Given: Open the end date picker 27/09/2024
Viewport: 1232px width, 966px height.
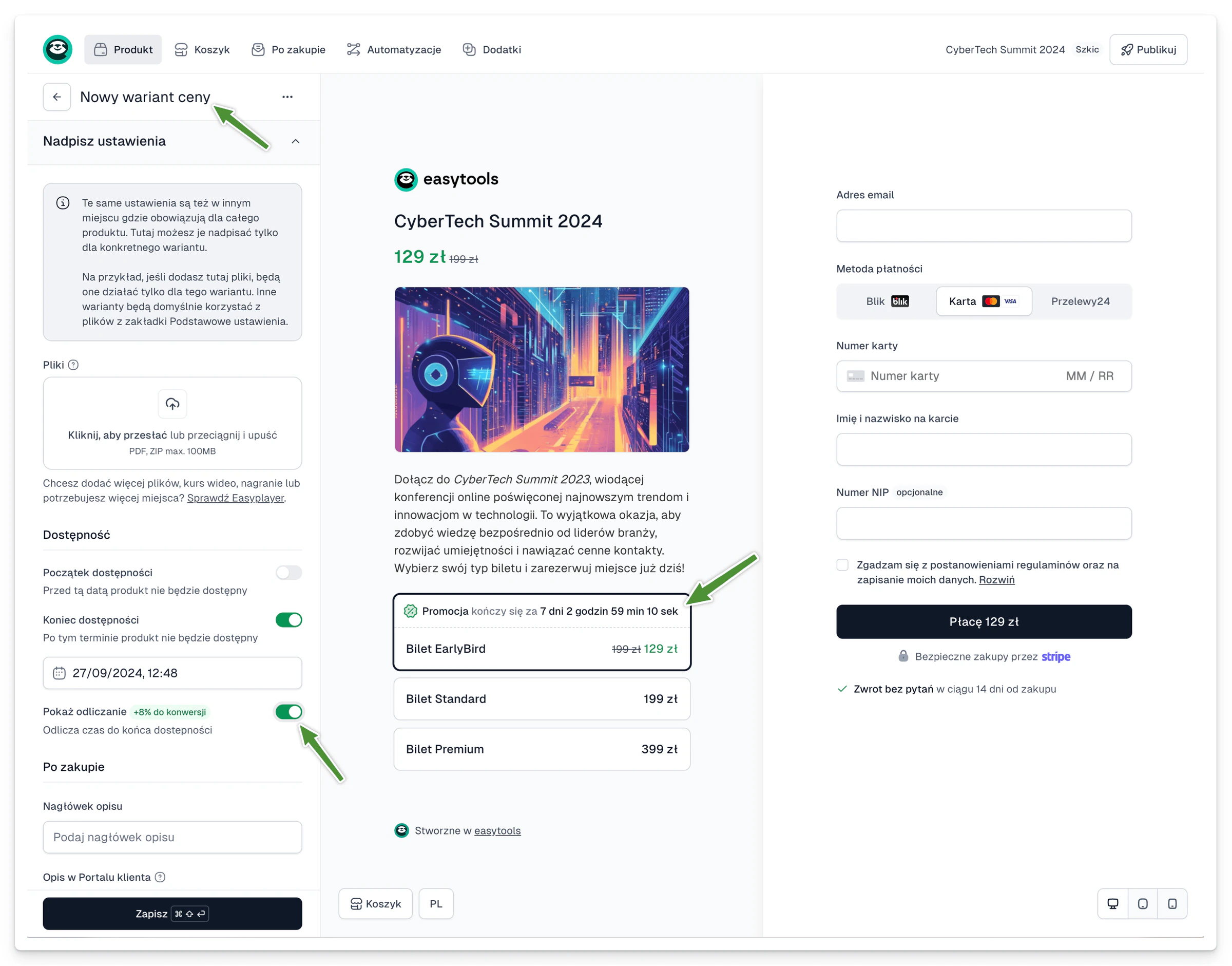Looking at the screenshot, I should pyautogui.click(x=172, y=673).
